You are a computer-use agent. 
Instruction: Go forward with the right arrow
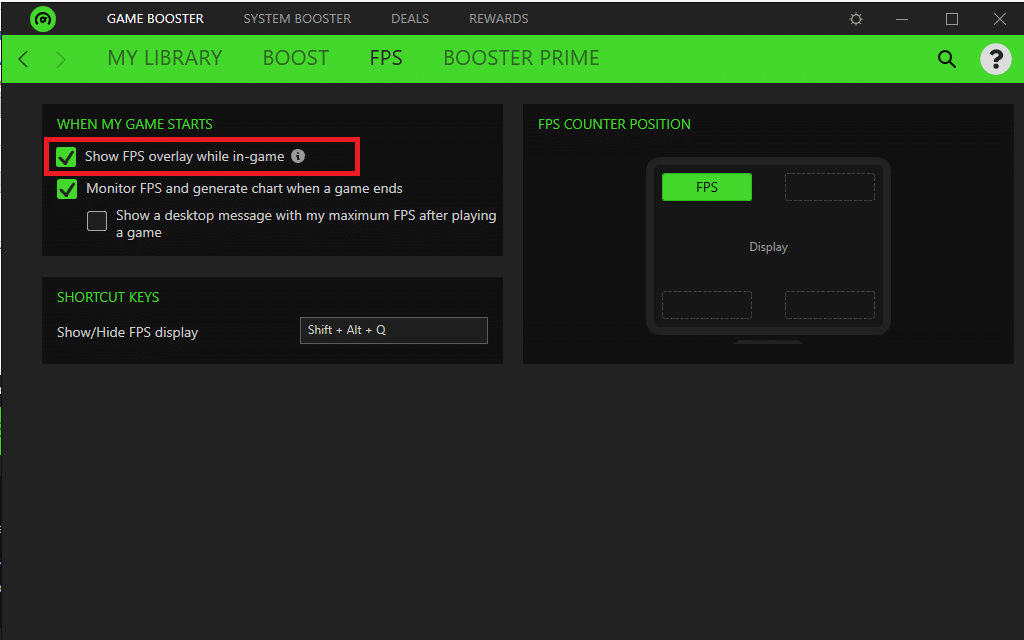[x=61, y=59]
